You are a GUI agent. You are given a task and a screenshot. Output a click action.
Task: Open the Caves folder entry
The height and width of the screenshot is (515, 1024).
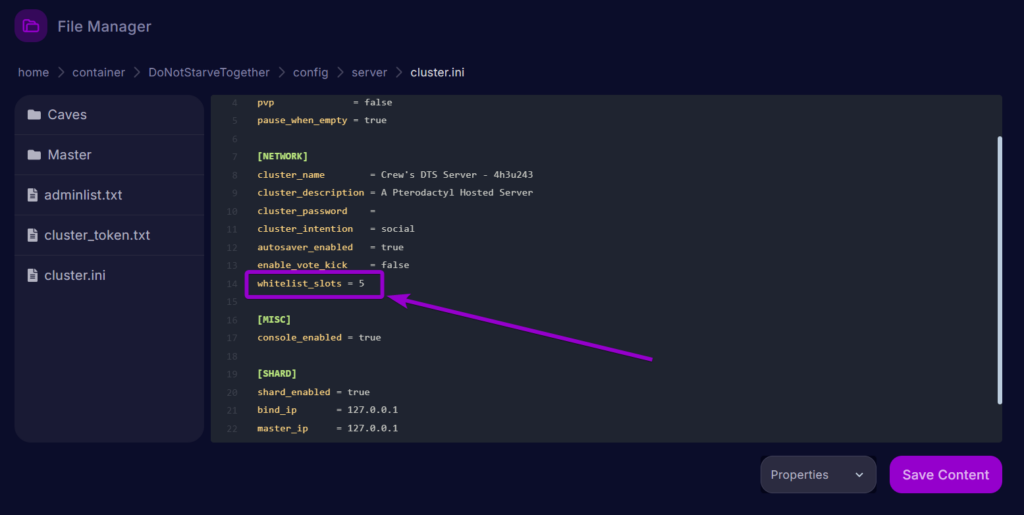pyautogui.click(x=67, y=115)
